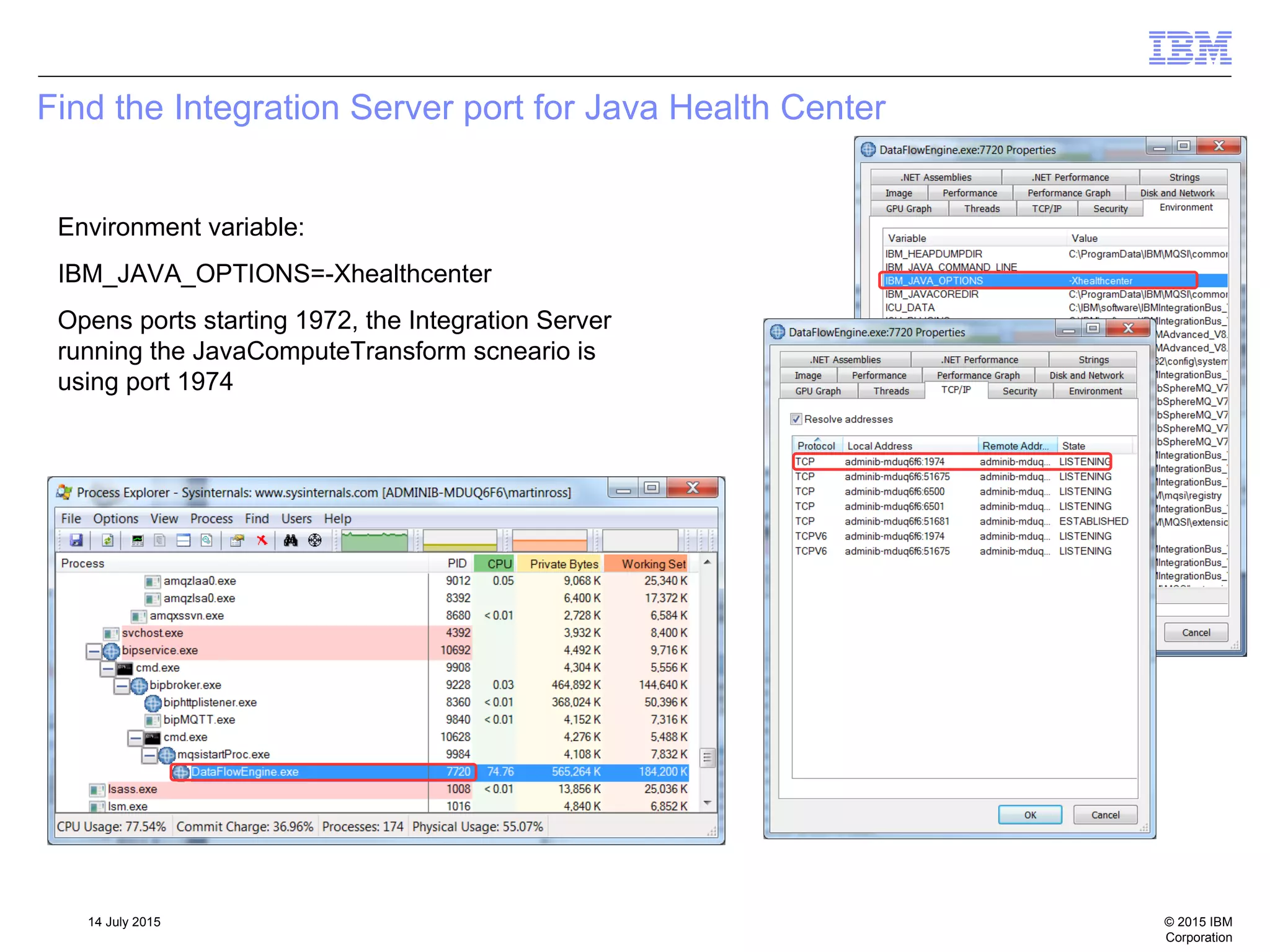Click Cancel in the front Properties window
Screen dimensions: 1270x952
tap(1105, 815)
